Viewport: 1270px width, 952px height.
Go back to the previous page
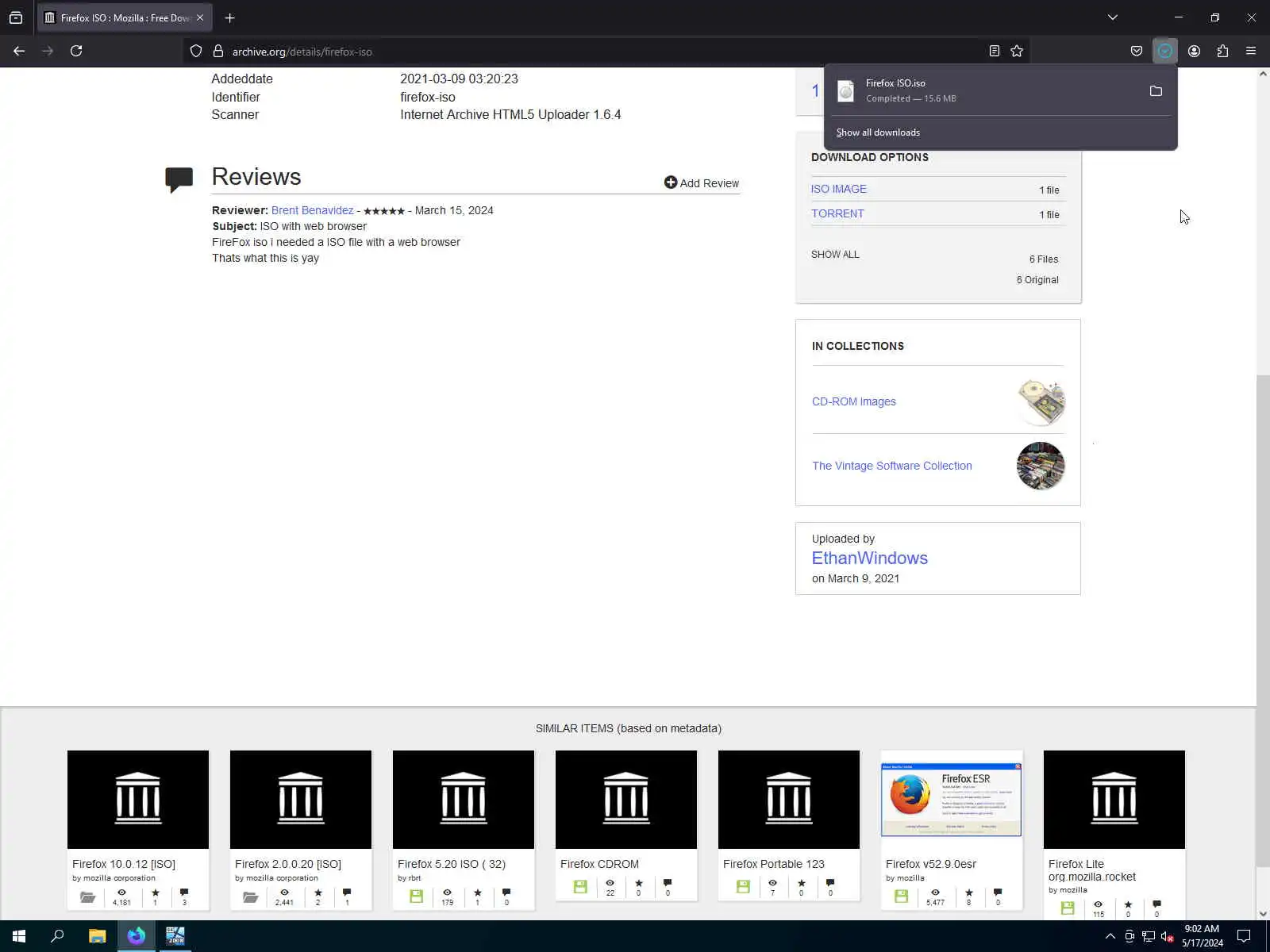click(x=19, y=51)
